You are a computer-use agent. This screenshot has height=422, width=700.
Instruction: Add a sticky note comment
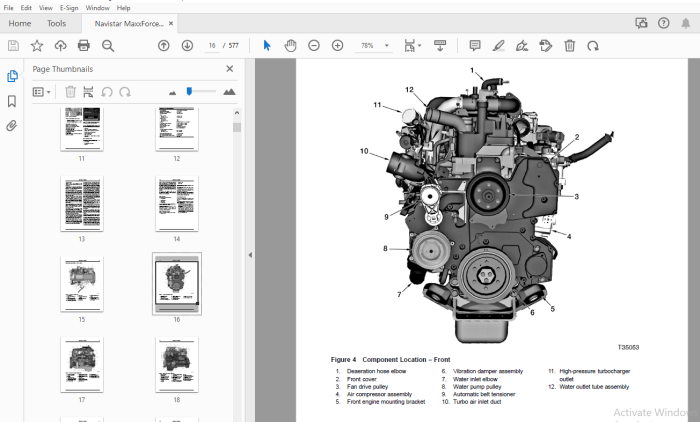click(x=475, y=46)
